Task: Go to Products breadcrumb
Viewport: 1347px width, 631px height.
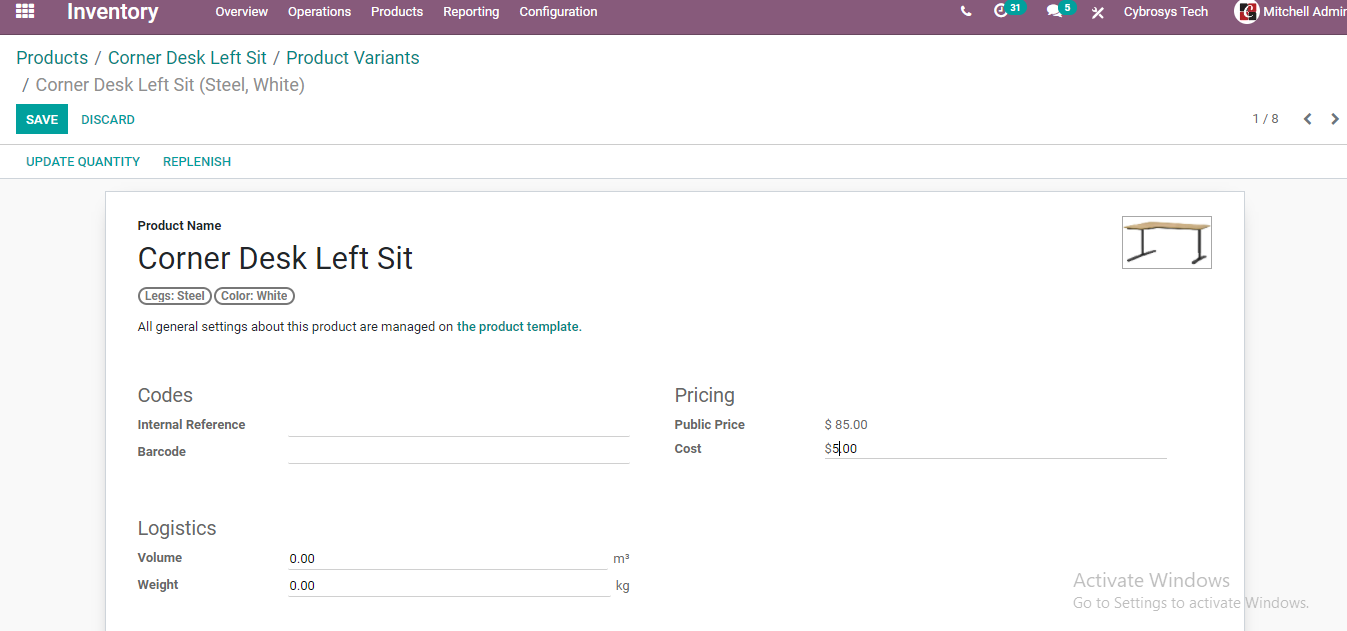Action: [52, 58]
